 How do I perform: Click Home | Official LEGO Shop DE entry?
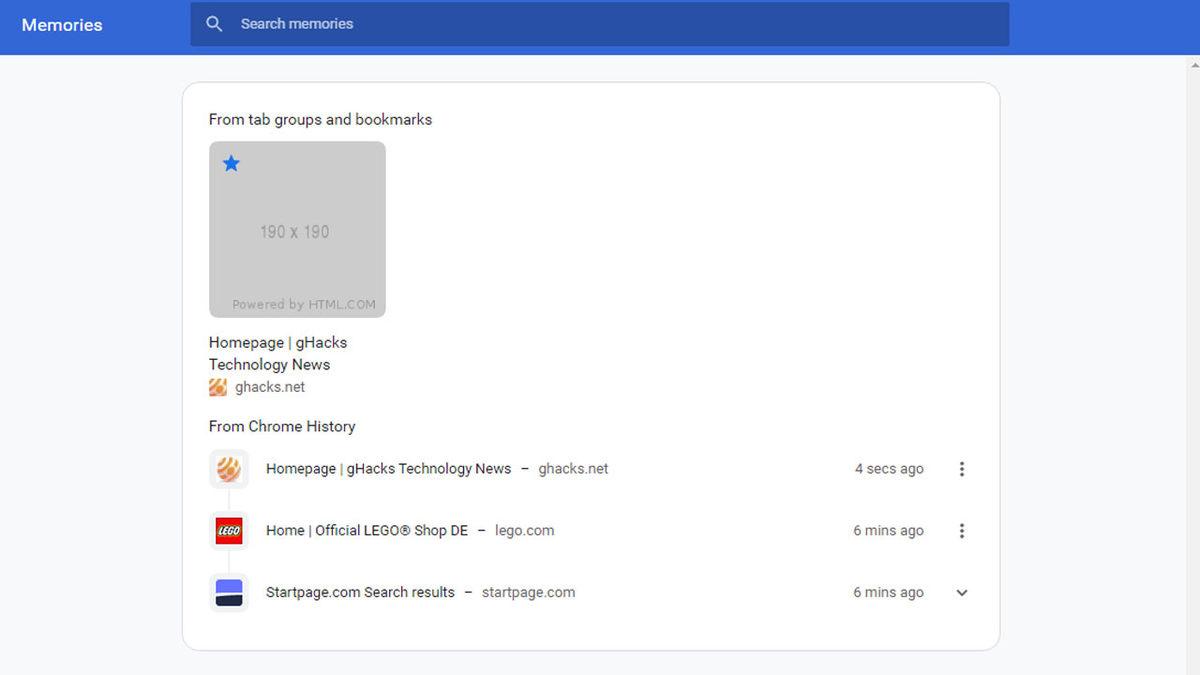point(366,530)
